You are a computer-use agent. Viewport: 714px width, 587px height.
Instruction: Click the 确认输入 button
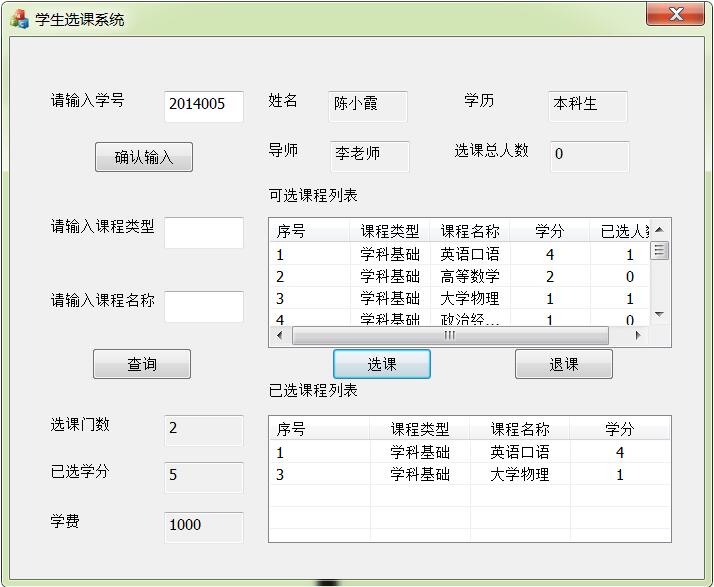click(143, 157)
